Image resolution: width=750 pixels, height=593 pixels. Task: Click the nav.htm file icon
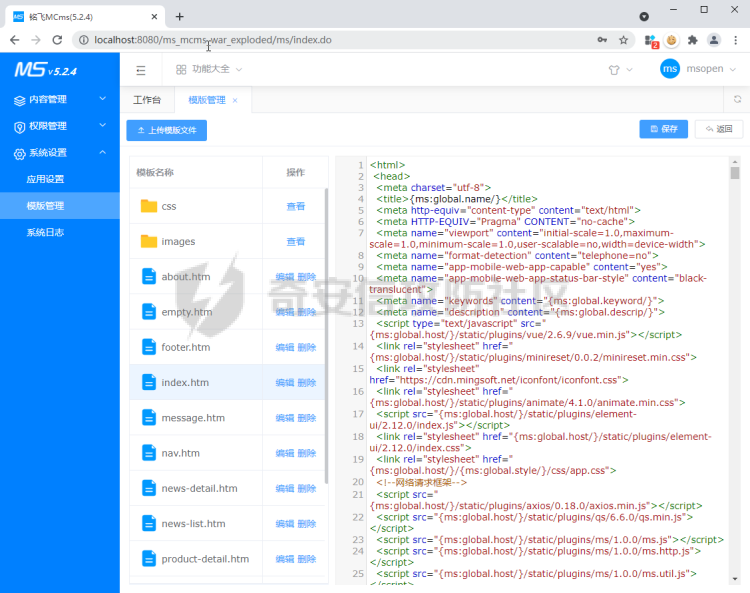click(x=149, y=453)
